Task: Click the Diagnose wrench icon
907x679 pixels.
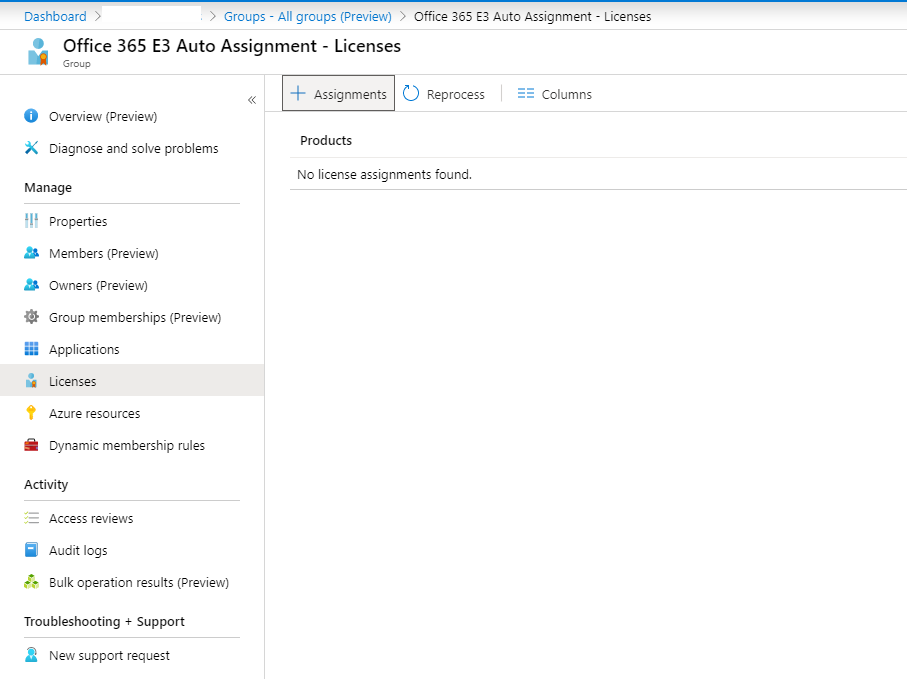Action: point(31,148)
